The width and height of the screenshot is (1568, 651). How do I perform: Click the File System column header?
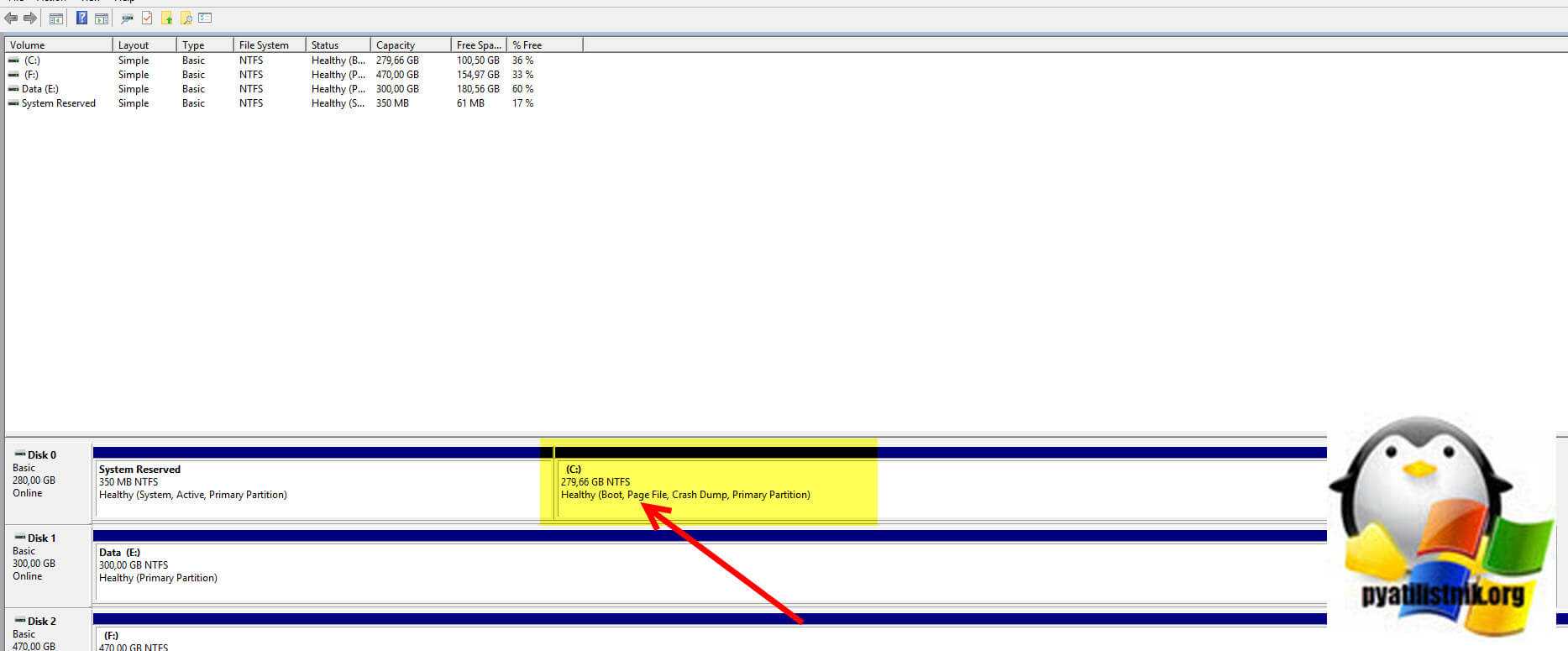pyautogui.click(x=269, y=45)
